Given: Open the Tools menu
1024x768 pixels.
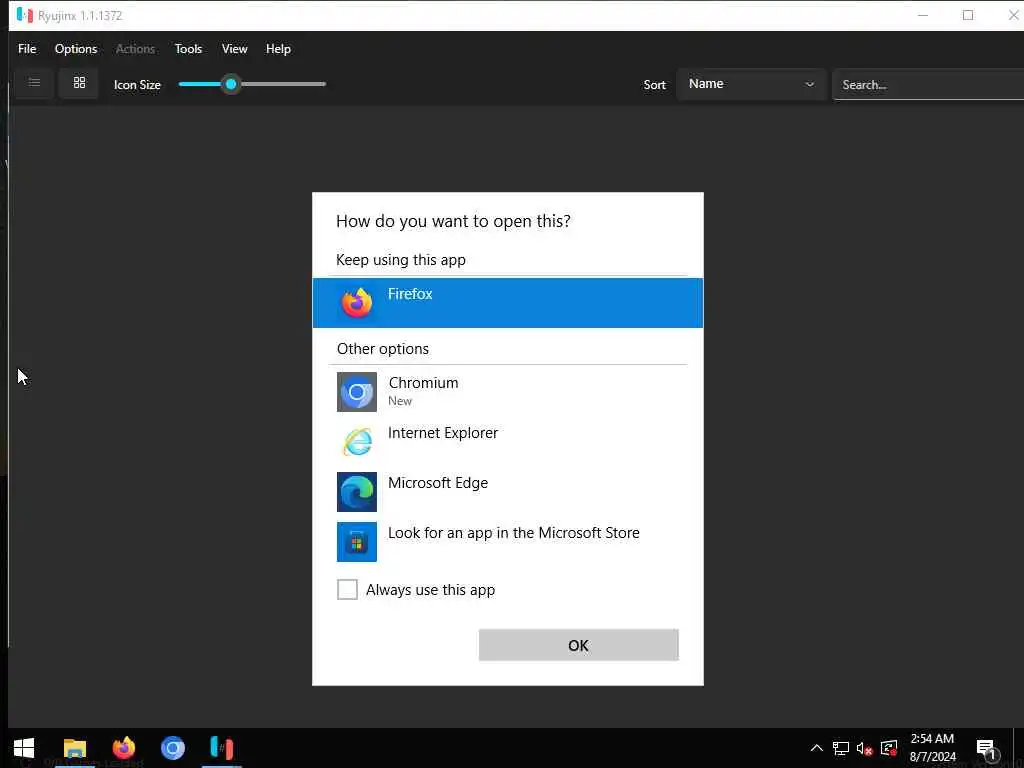Looking at the screenshot, I should 188,49.
